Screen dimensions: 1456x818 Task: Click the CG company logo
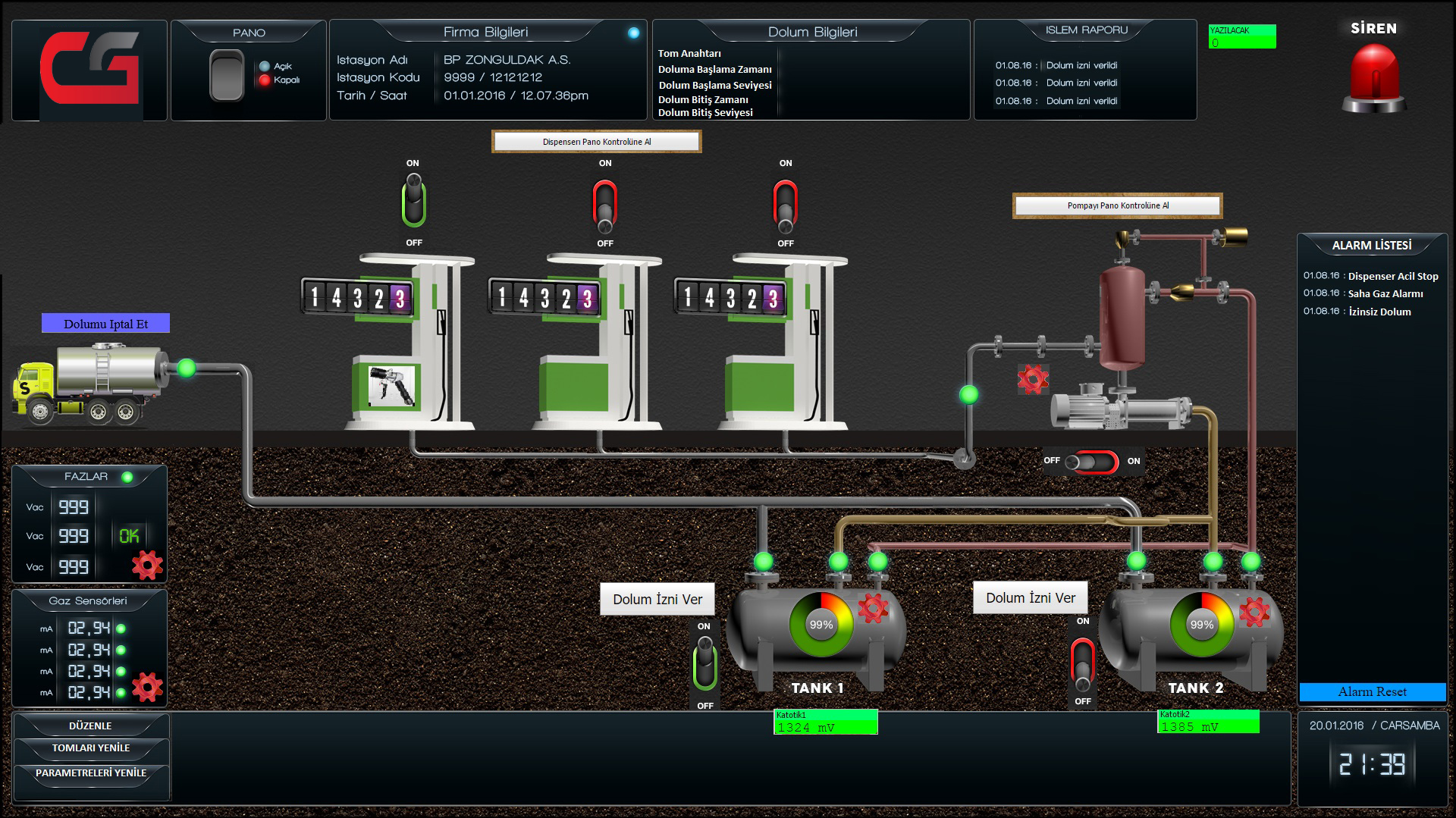tap(89, 69)
